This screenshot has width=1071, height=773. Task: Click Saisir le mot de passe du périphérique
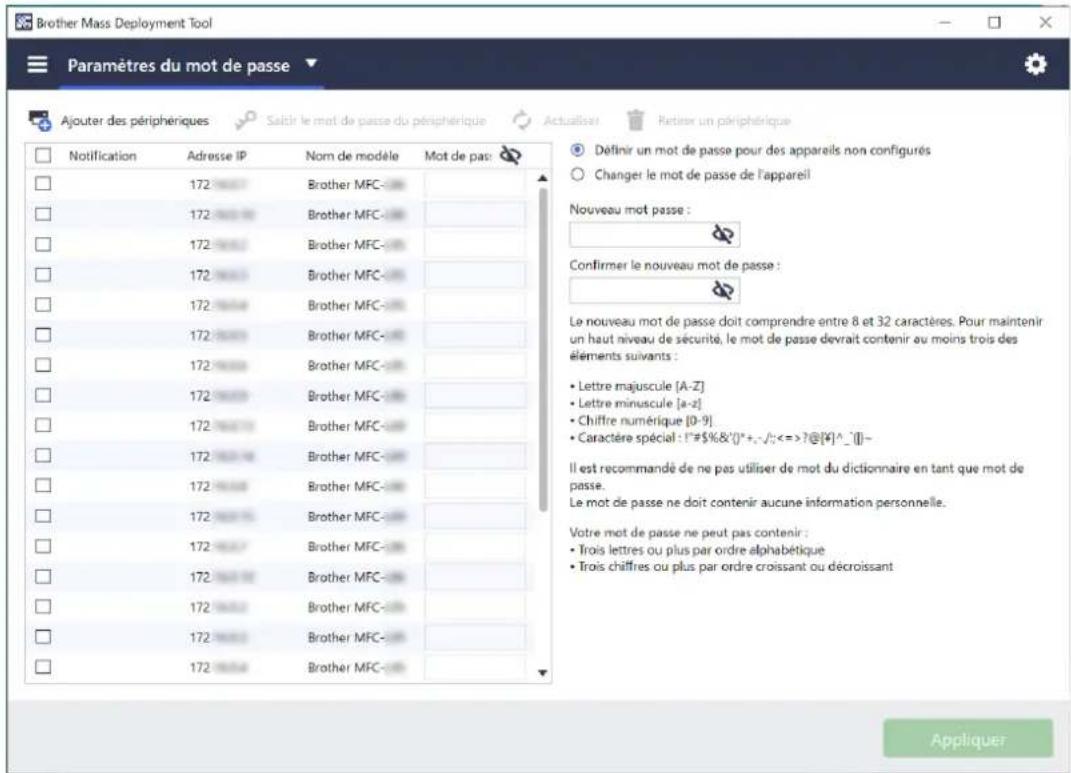pyautogui.click(x=376, y=121)
